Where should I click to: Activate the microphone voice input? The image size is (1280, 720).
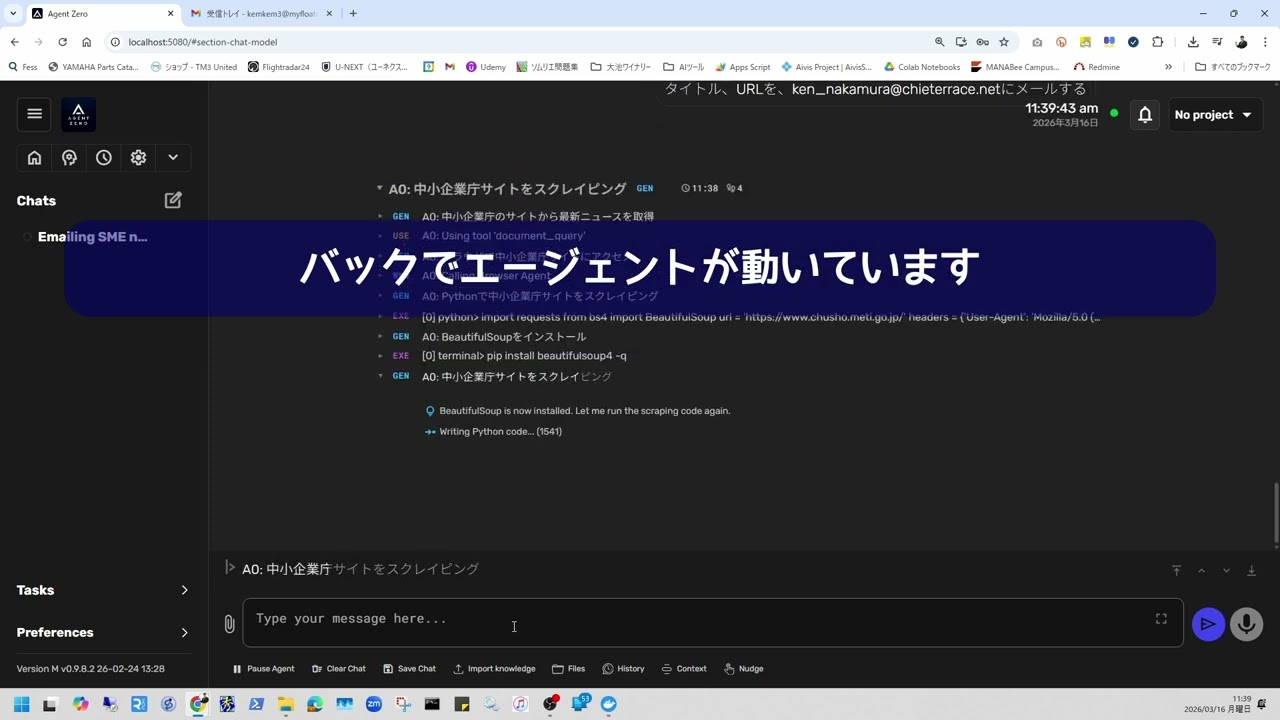pyautogui.click(x=1246, y=624)
